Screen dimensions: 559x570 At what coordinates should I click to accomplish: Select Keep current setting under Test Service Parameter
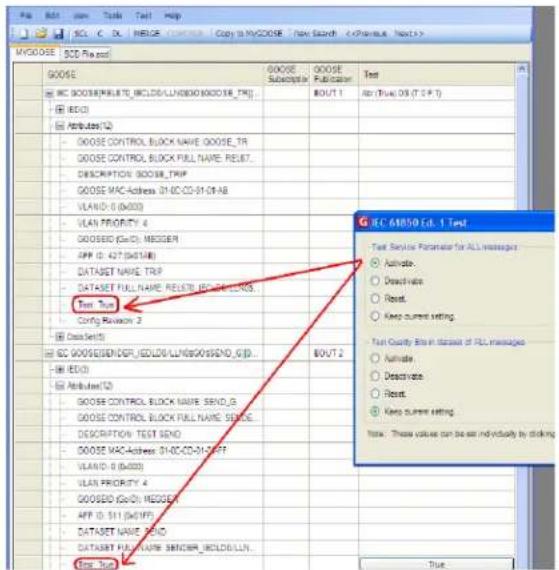pyautogui.click(x=375, y=316)
